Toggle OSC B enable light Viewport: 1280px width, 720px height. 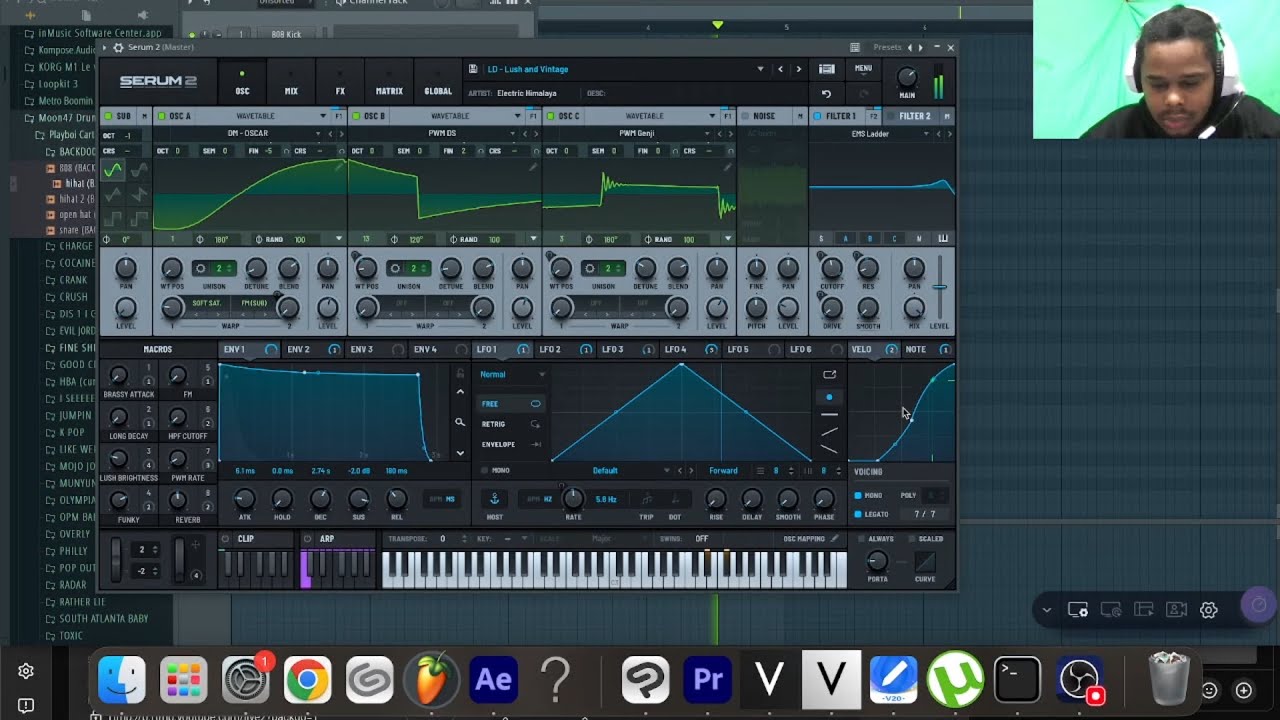tap(354, 116)
